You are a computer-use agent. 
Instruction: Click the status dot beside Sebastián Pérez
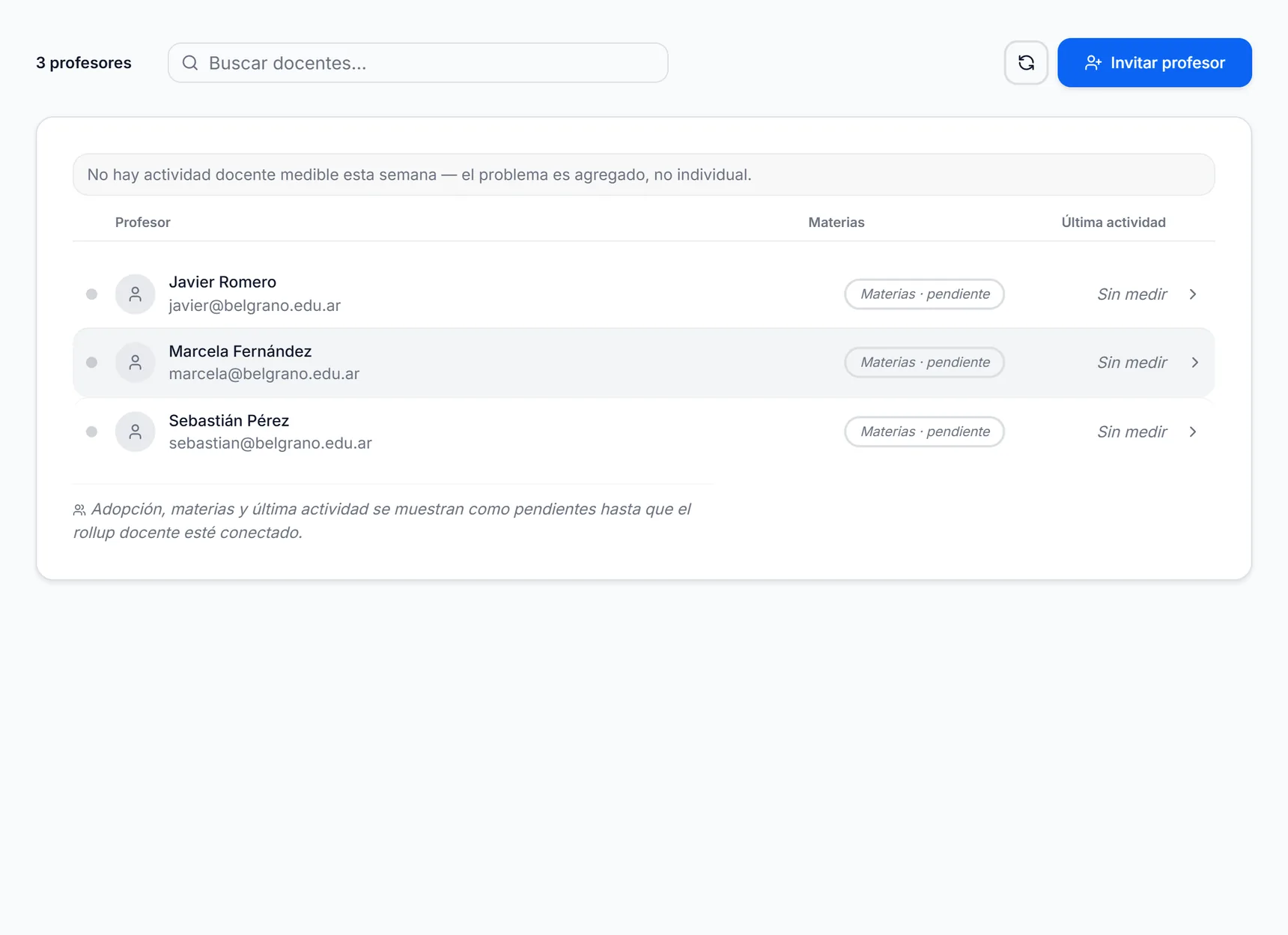pyautogui.click(x=91, y=432)
